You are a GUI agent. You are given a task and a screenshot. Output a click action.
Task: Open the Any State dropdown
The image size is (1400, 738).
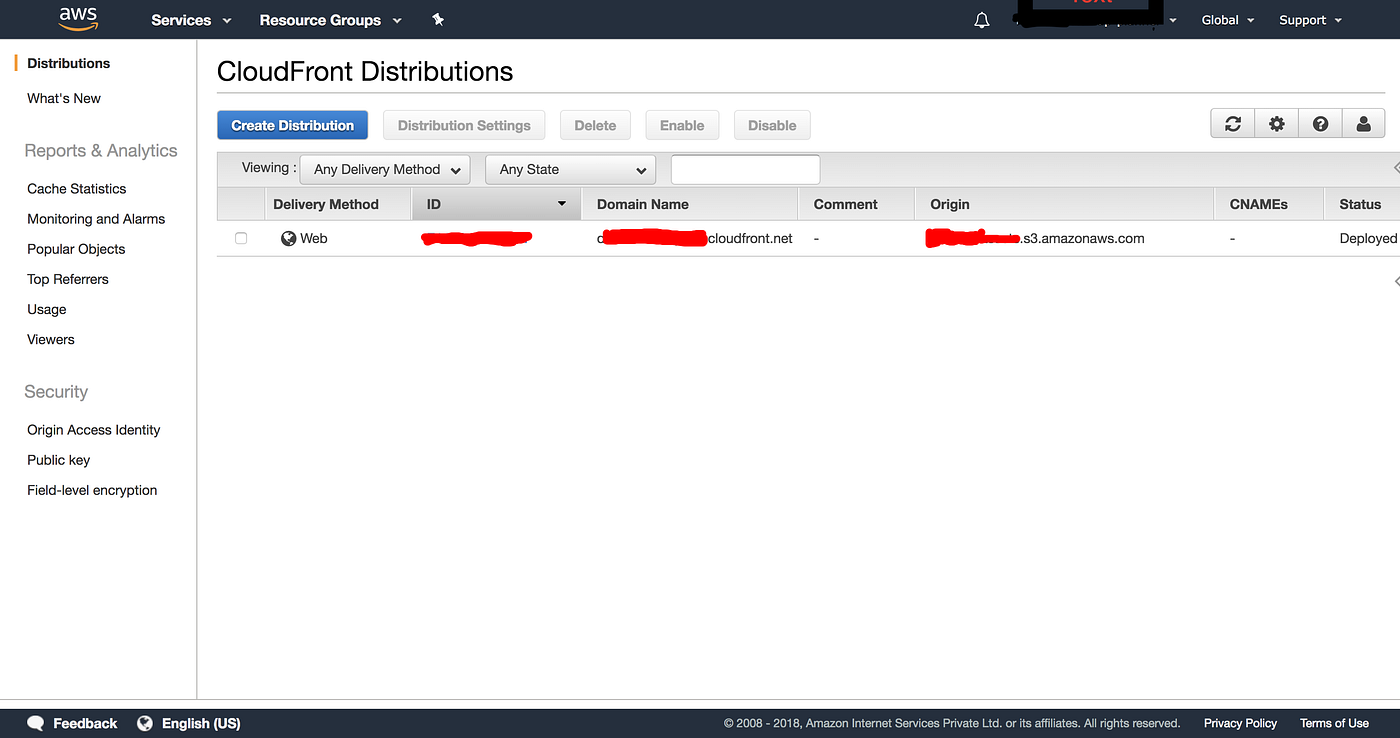(x=570, y=169)
